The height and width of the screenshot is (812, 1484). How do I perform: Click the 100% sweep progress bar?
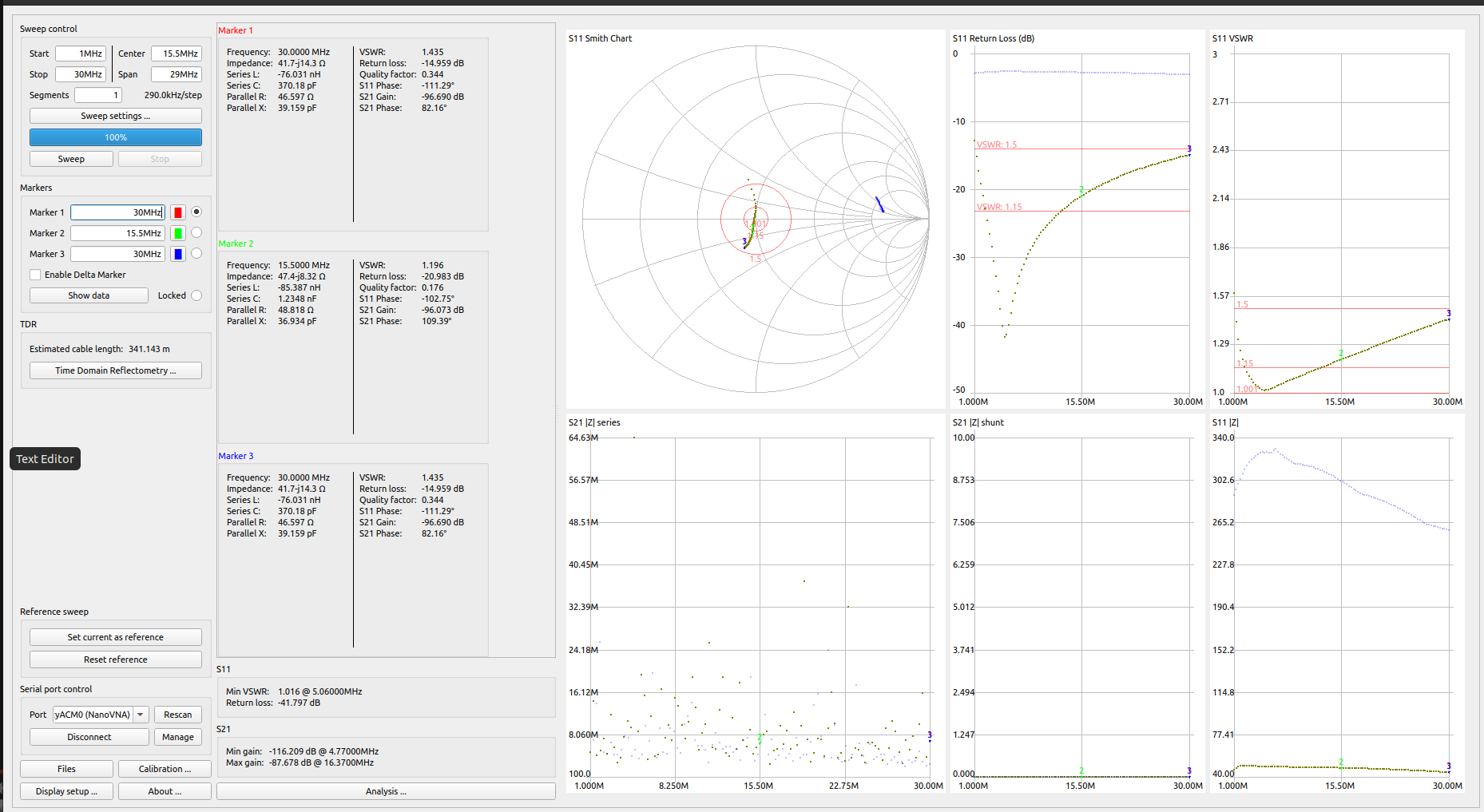pyautogui.click(x=116, y=137)
